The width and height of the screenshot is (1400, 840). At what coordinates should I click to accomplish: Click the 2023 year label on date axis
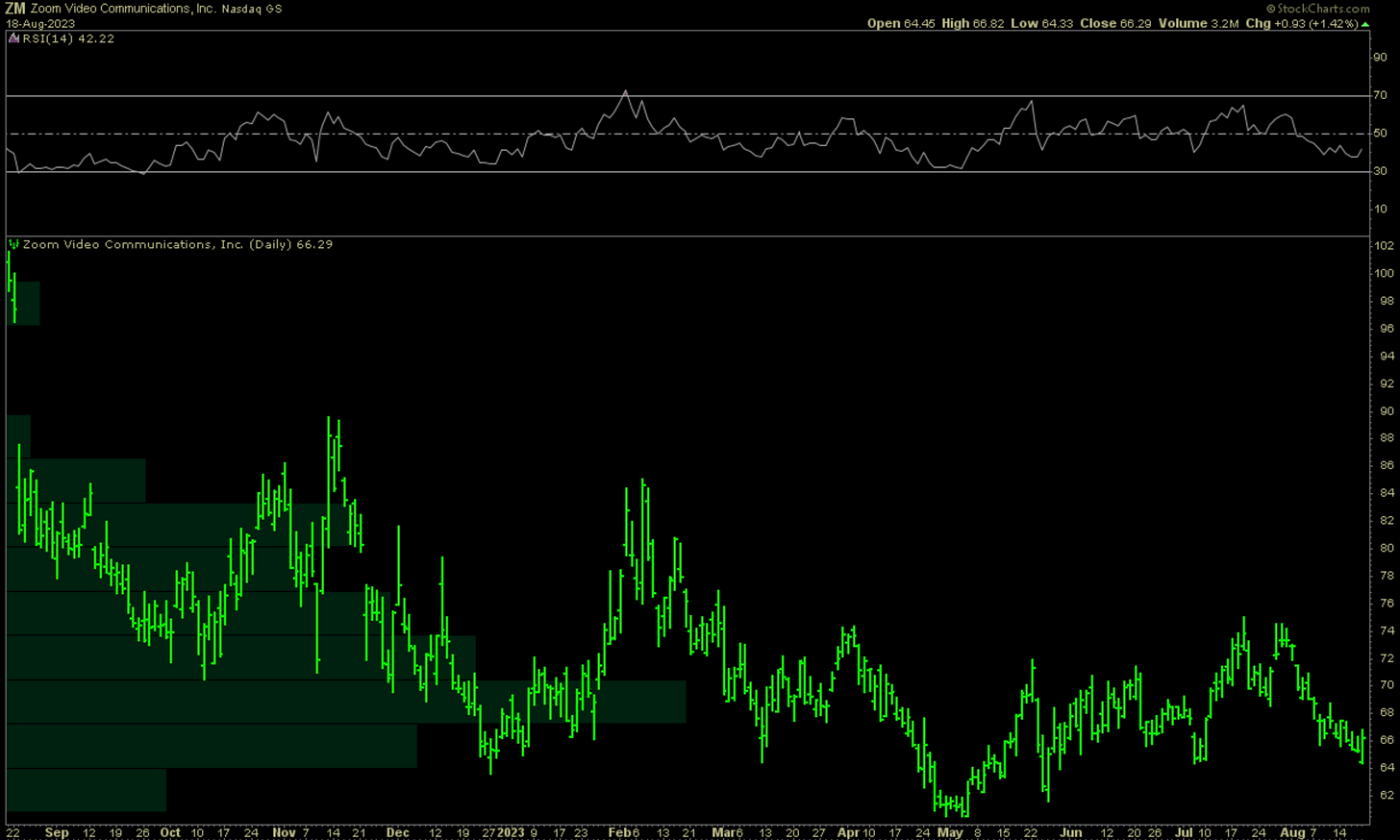[x=511, y=832]
